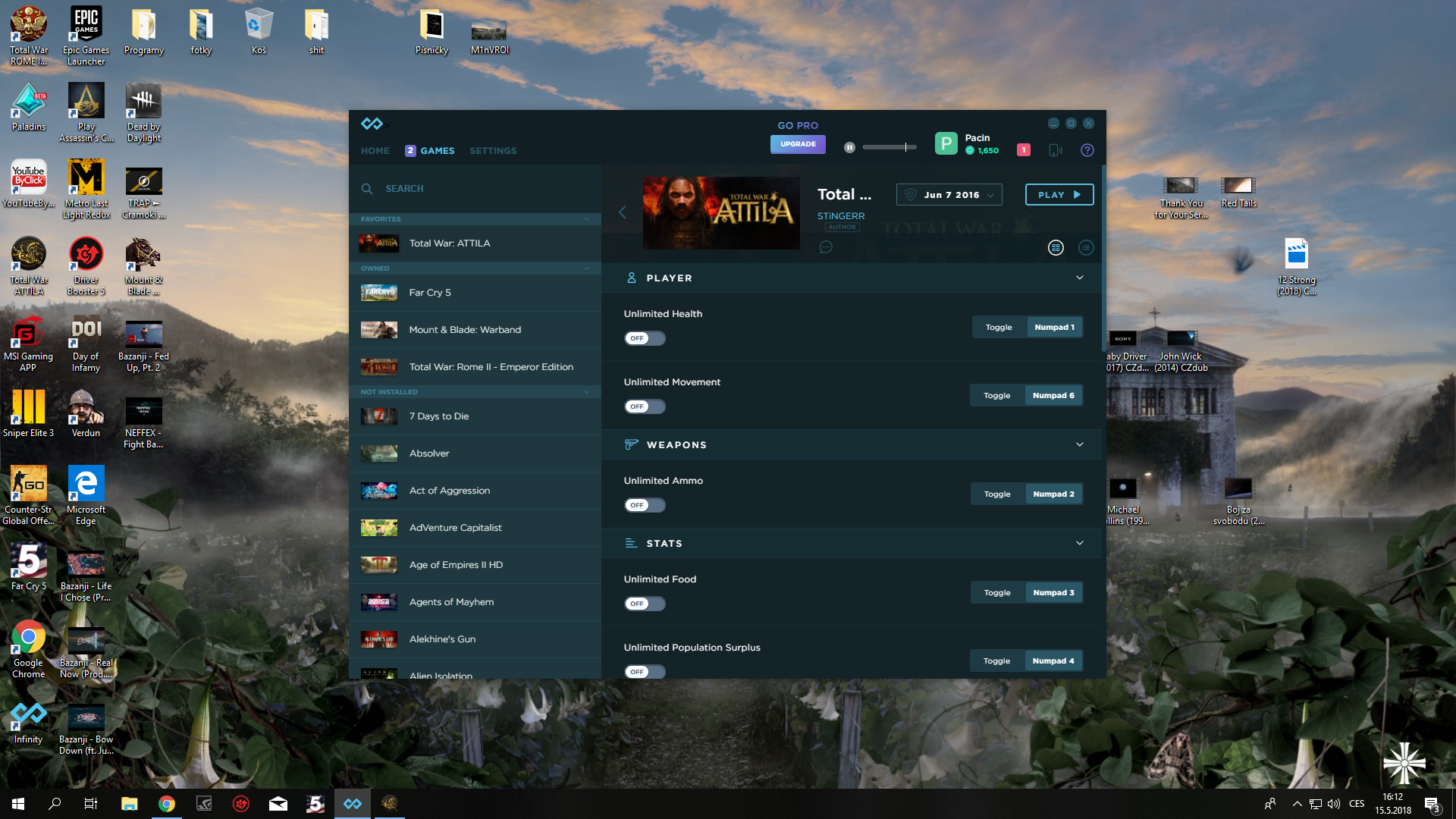Collapse the FAVORITES games group

point(586,219)
